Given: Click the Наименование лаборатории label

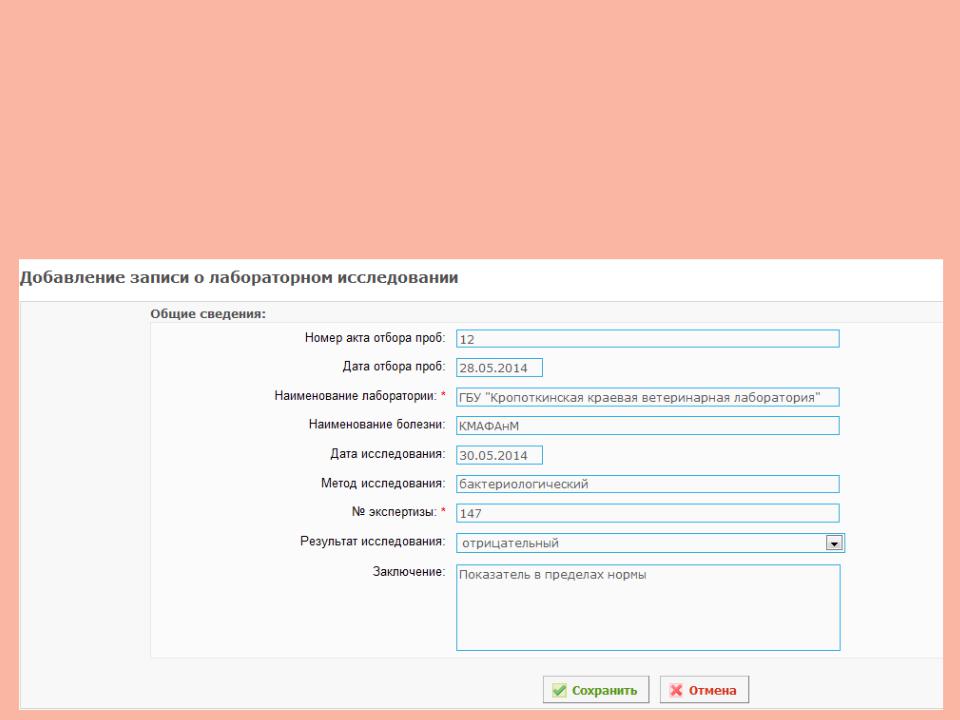Looking at the screenshot, I should click(356, 396).
